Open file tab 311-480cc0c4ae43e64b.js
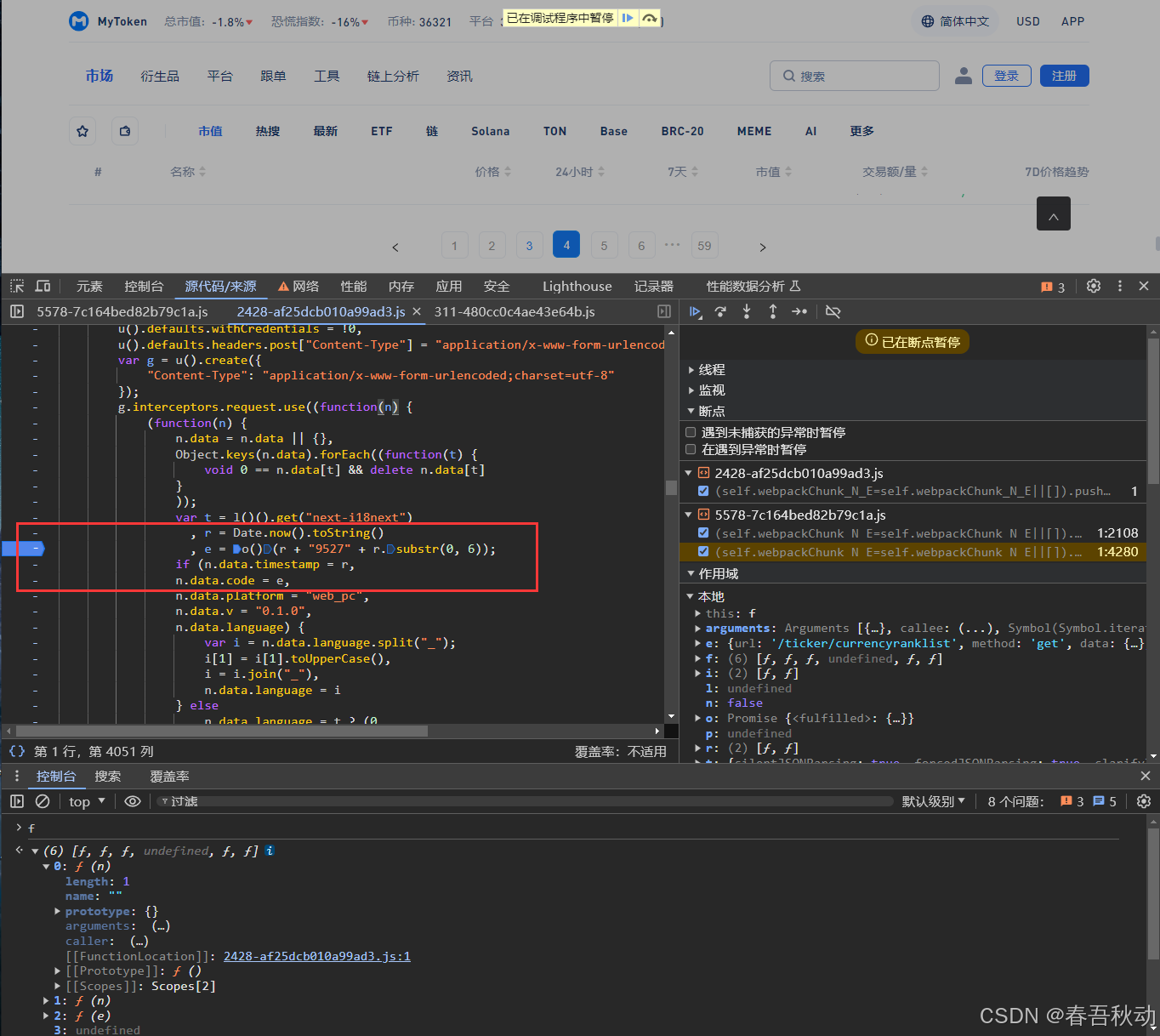The image size is (1160, 1036). click(x=515, y=311)
